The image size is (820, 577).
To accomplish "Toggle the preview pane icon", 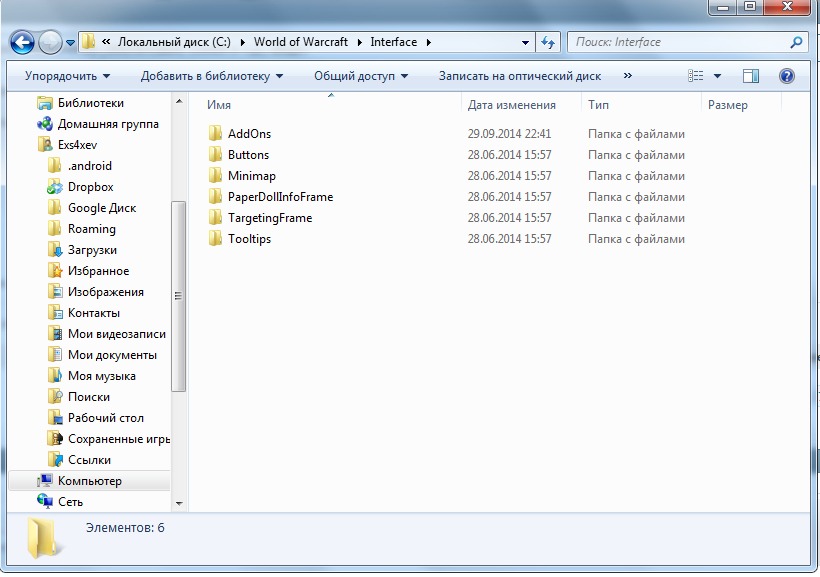I will (x=751, y=76).
